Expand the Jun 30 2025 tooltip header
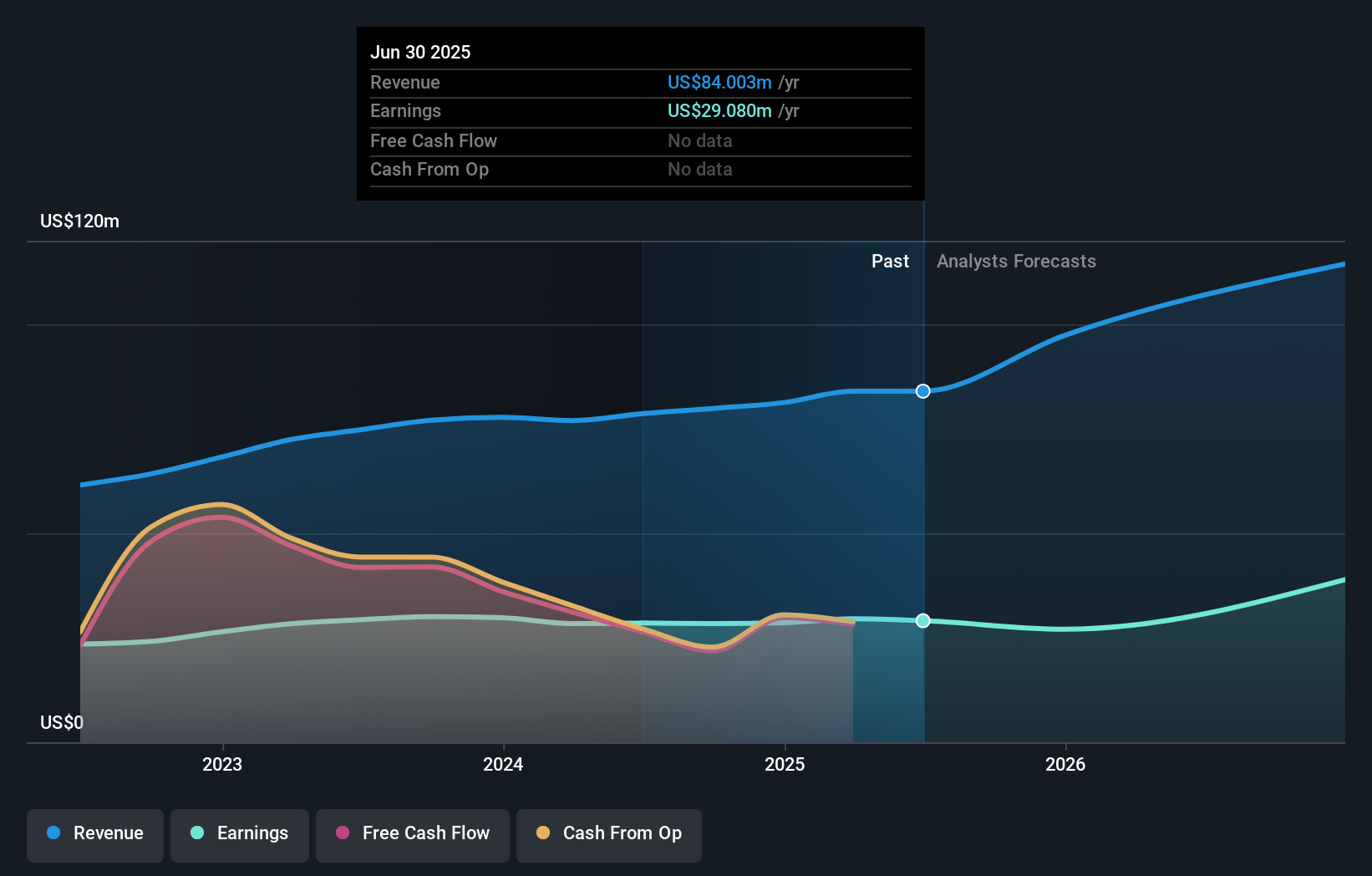Image resolution: width=1372 pixels, height=876 pixels. (x=420, y=52)
